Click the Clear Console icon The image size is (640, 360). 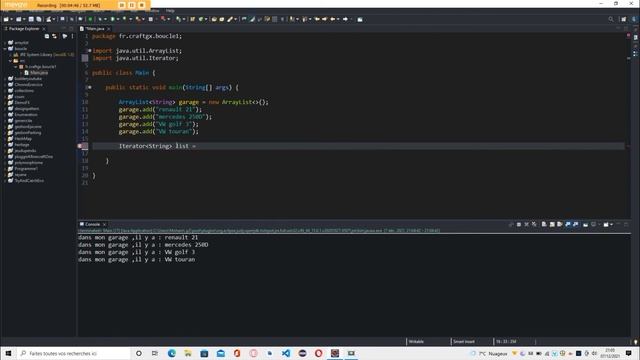tap(544, 224)
